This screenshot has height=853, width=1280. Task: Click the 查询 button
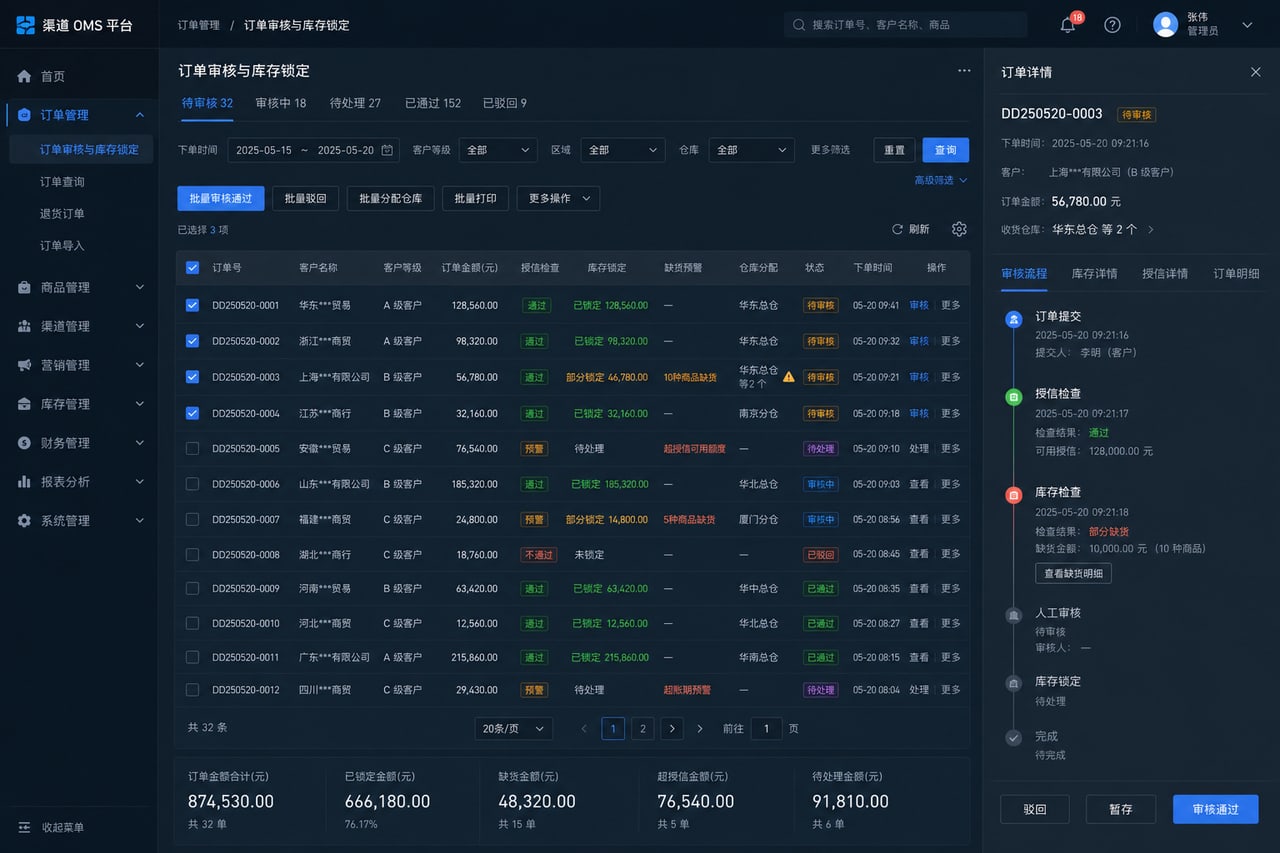(945, 150)
